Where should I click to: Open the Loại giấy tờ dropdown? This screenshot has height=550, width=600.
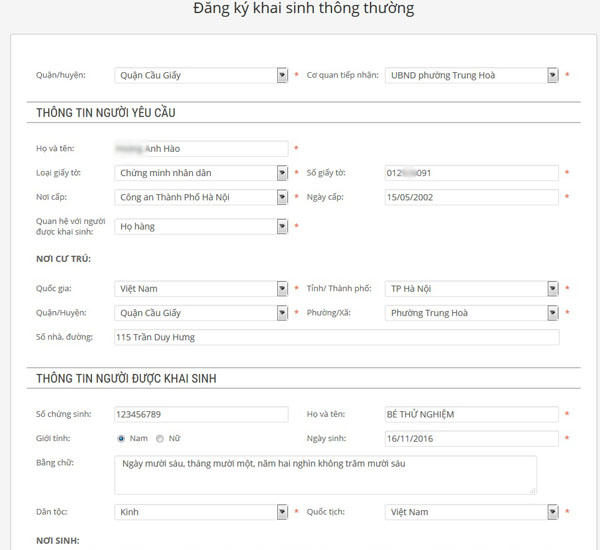pos(281,173)
